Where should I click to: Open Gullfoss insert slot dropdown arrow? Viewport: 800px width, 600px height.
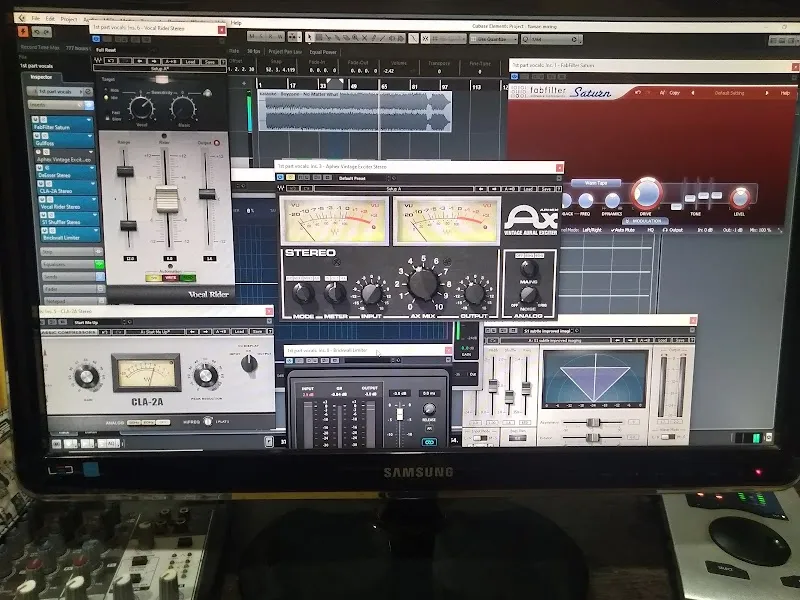point(90,136)
